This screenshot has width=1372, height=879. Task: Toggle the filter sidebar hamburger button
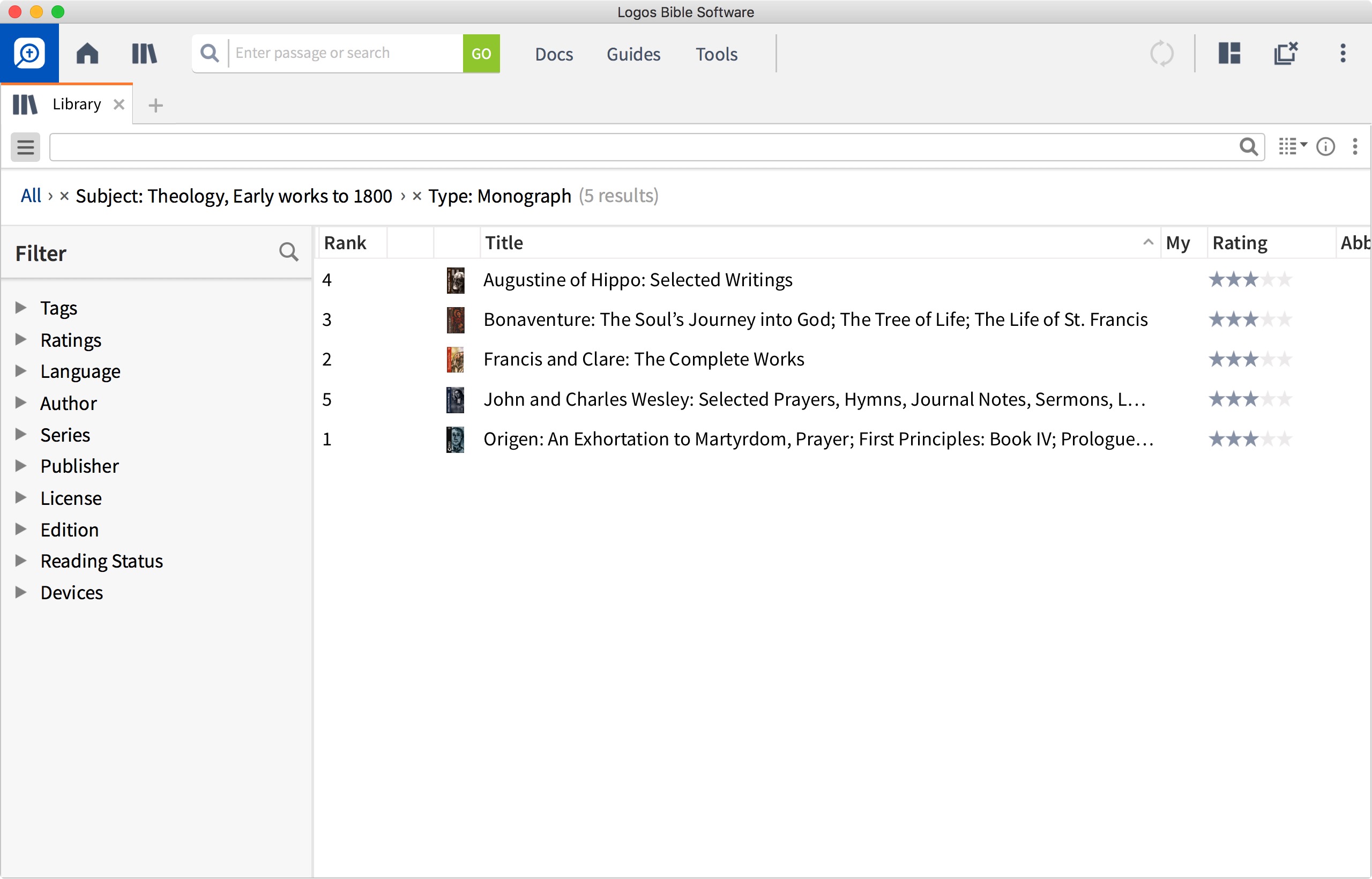click(26, 147)
